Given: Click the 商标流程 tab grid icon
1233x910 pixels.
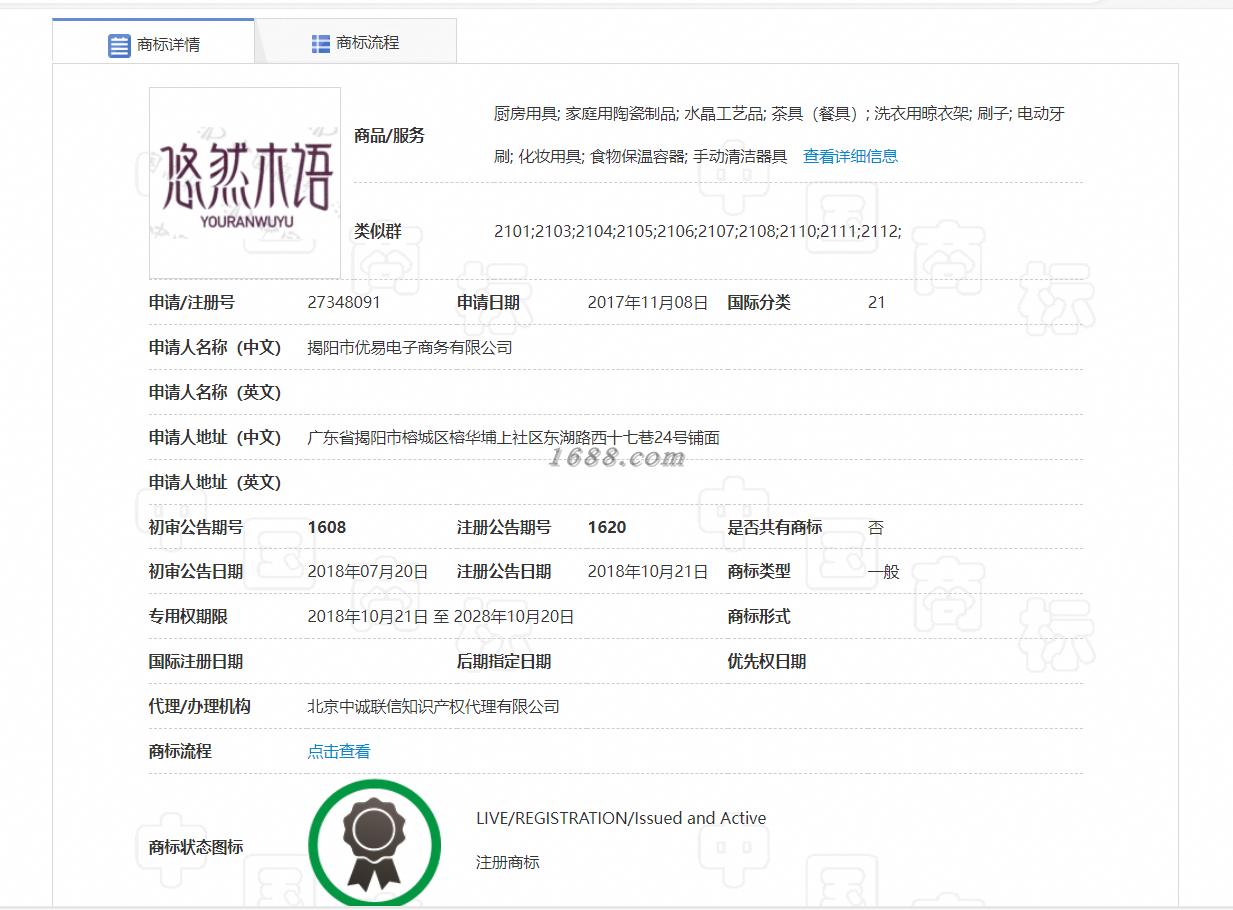Looking at the screenshot, I should (320, 43).
